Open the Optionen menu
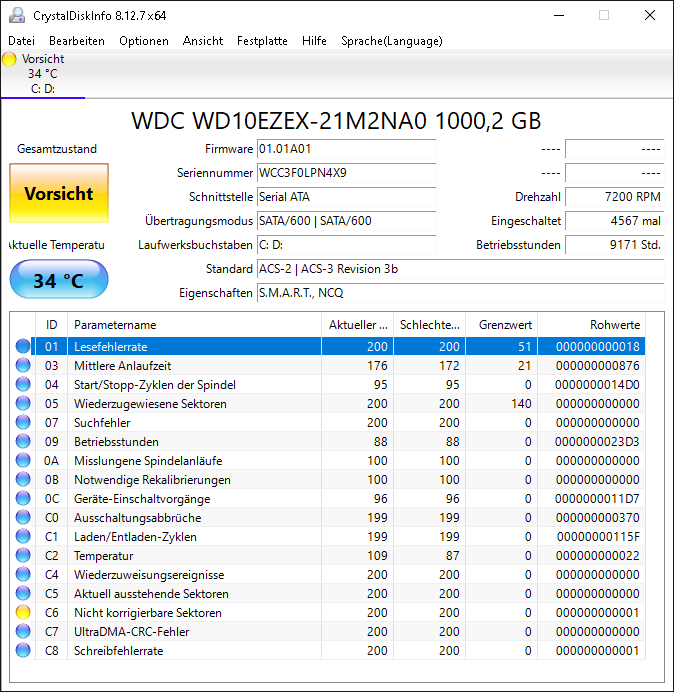The width and height of the screenshot is (674, 692). click(144, 41)
